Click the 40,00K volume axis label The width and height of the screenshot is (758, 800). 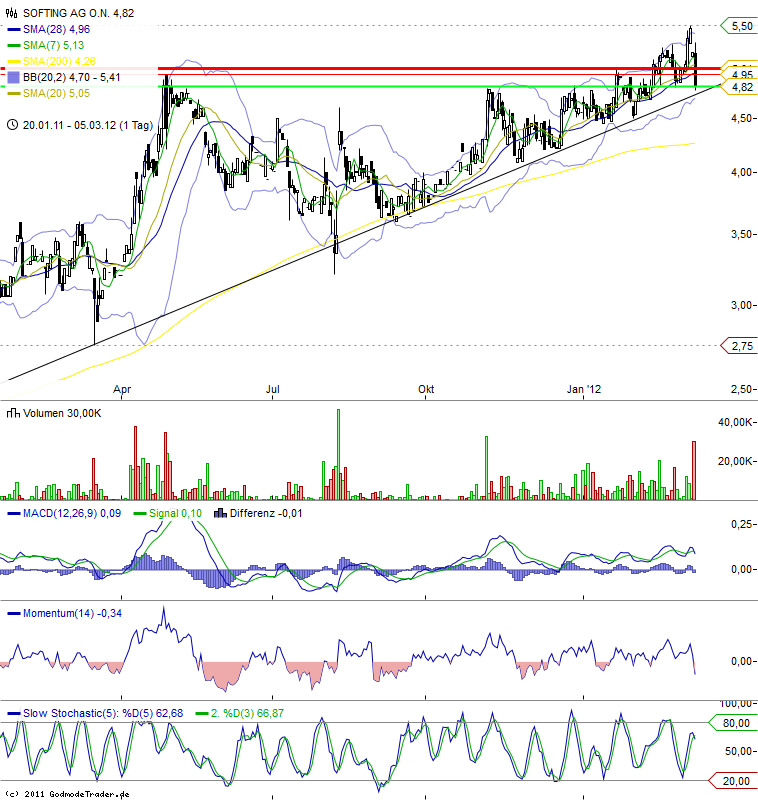735,422
